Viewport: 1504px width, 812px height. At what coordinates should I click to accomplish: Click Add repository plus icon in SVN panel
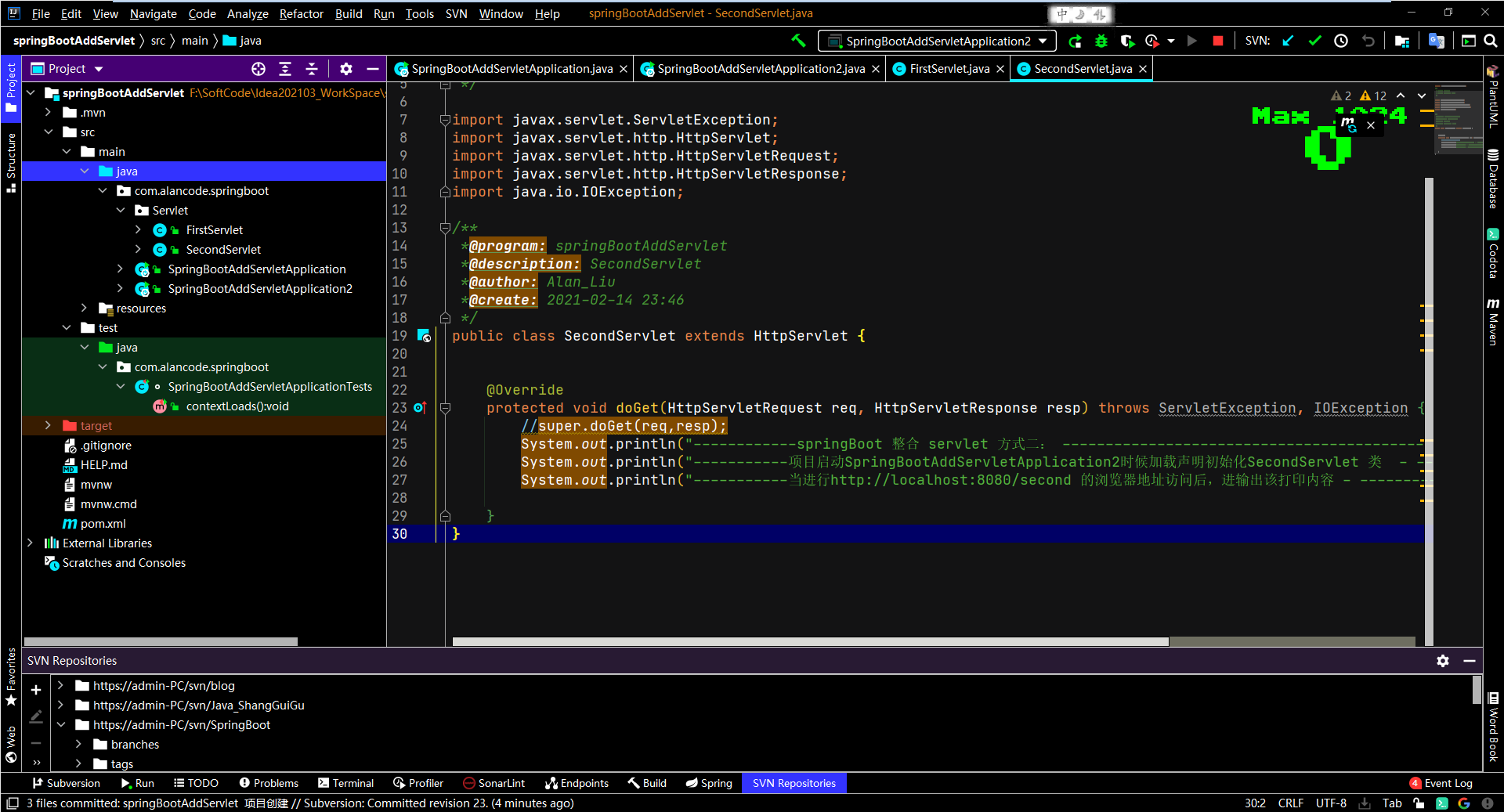(36, 690)
